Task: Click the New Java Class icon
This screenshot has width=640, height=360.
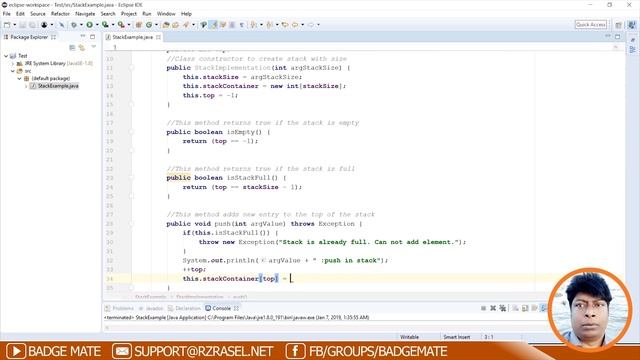Action: pos(149,25)
